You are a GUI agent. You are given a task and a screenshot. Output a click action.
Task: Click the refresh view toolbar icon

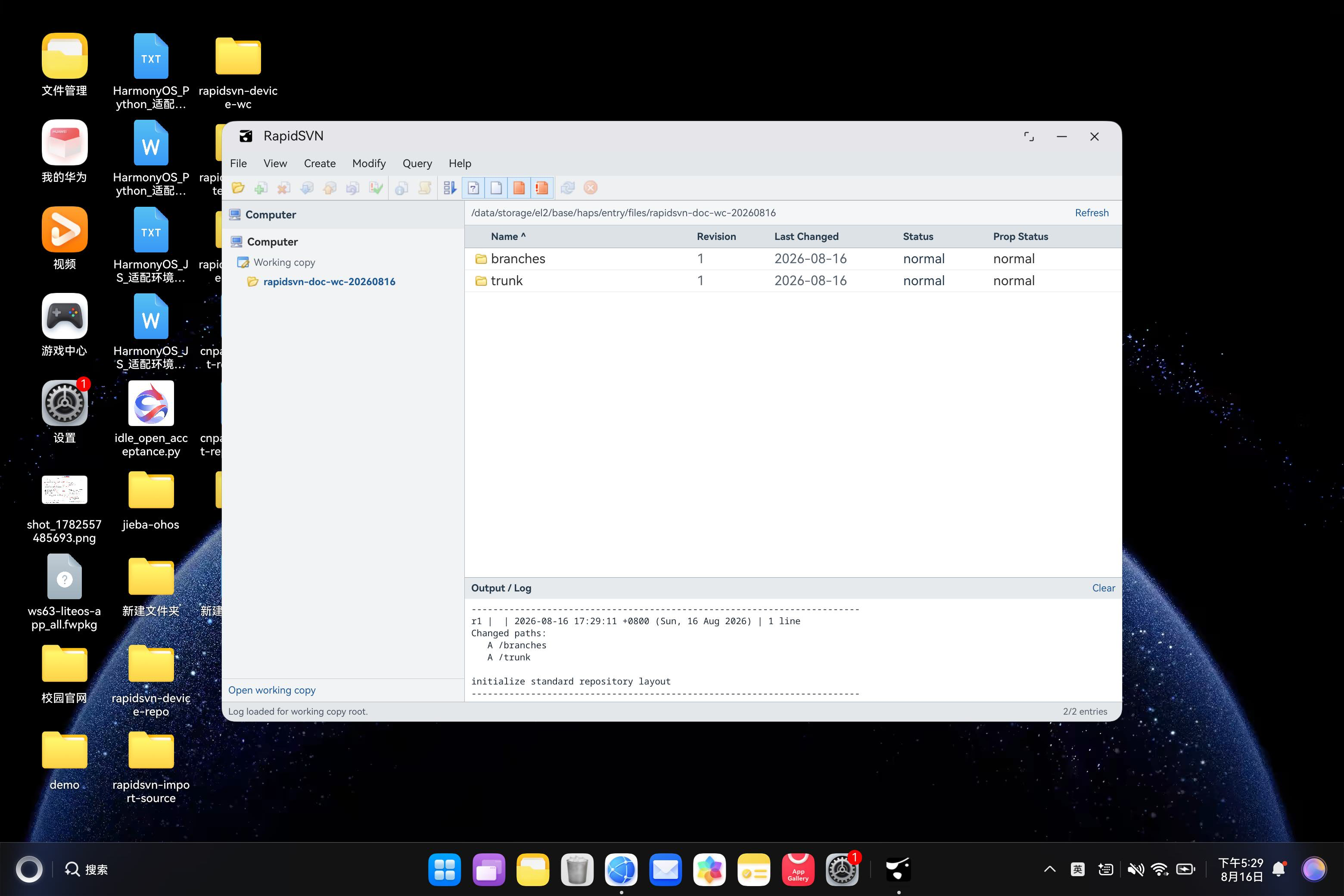(x=567, y=187)
